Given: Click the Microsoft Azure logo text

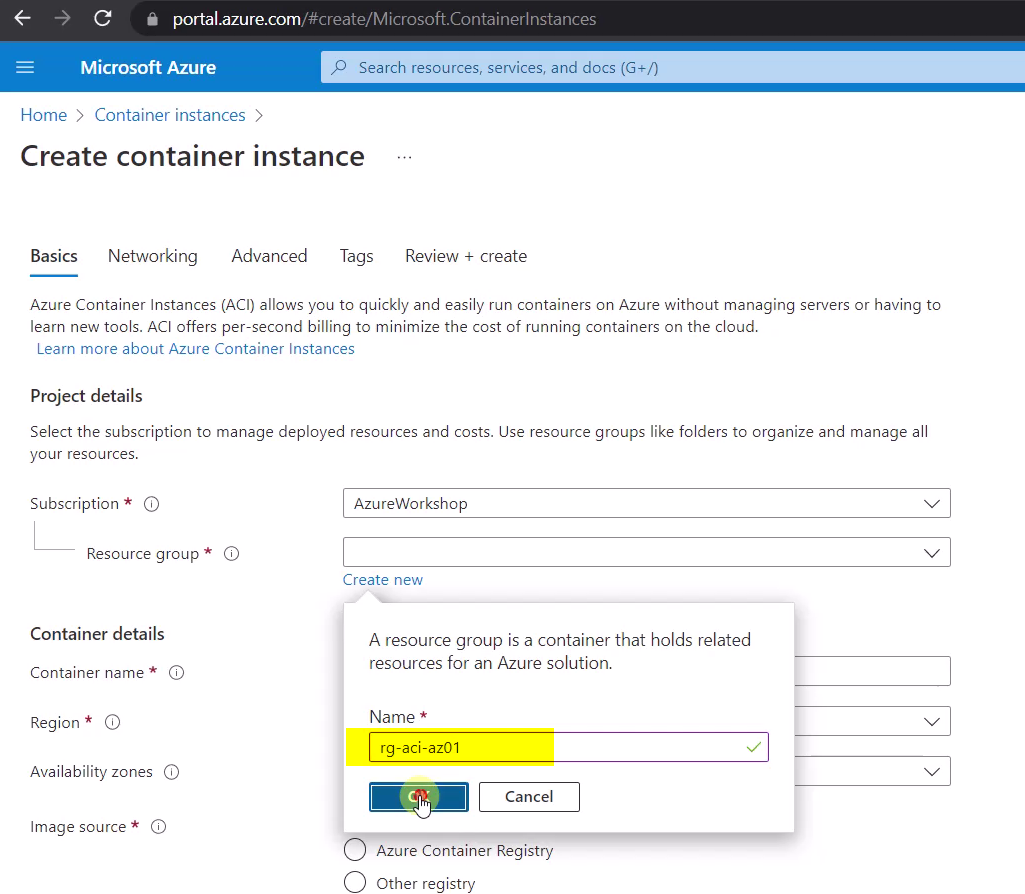Looking at the screenshot, I should pos(148,67).
